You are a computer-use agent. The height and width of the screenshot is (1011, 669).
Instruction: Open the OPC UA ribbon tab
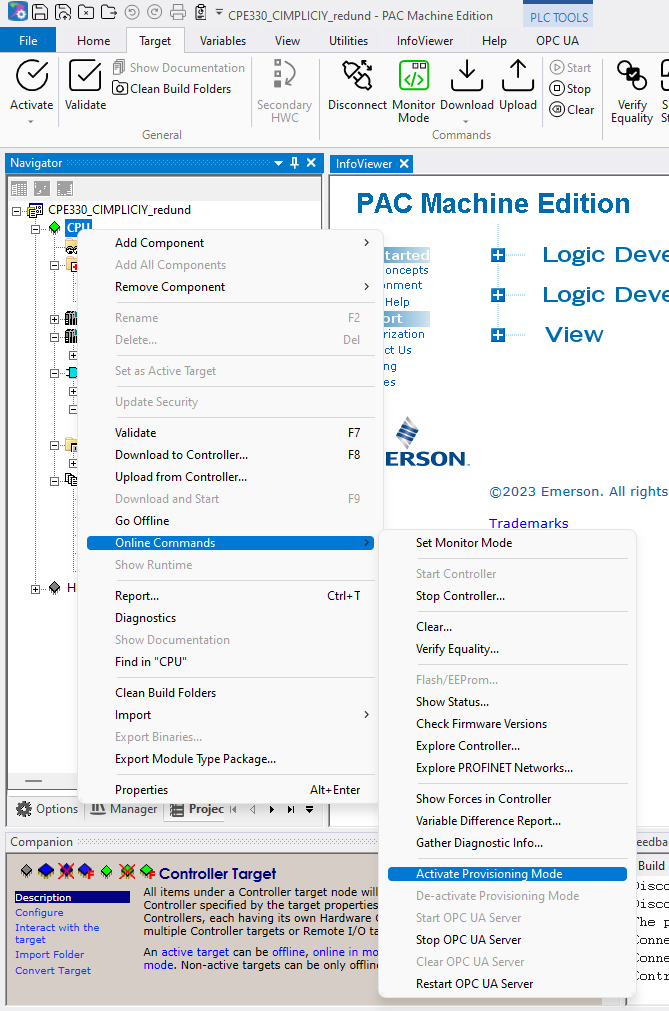coord(558,41)
